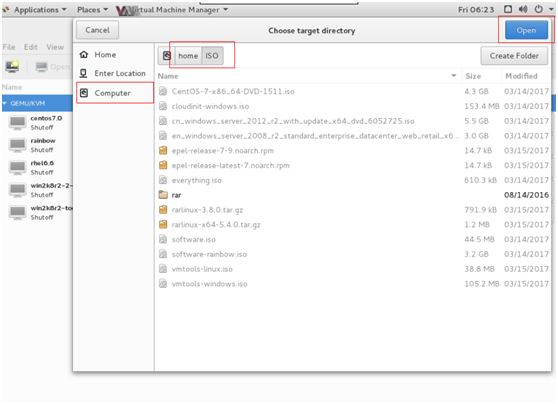Select rarlinux-3.8.0.tar.gz

coord(353,210)
